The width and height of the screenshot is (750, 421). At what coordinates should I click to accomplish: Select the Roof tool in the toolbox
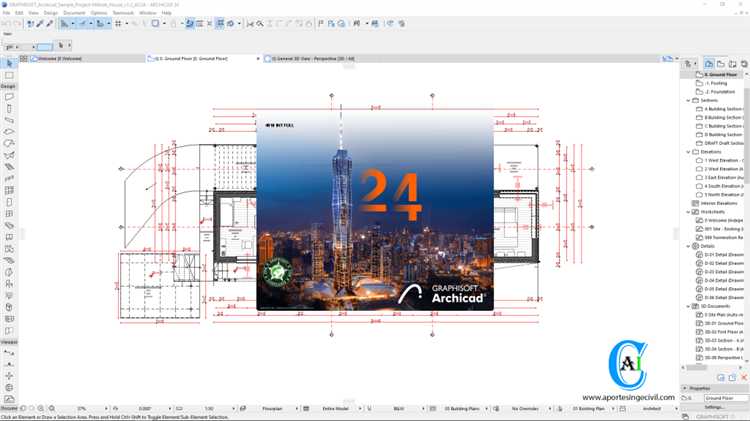tap(9, 144)
